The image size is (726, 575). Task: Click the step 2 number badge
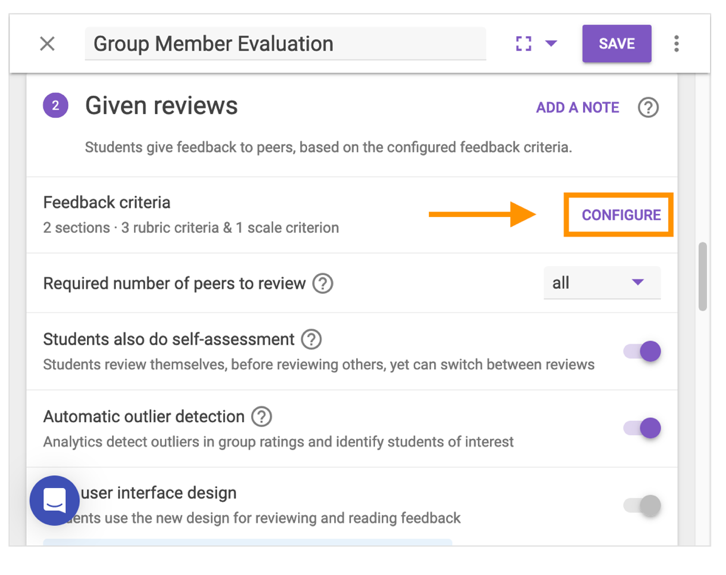(x=56, y=105)
